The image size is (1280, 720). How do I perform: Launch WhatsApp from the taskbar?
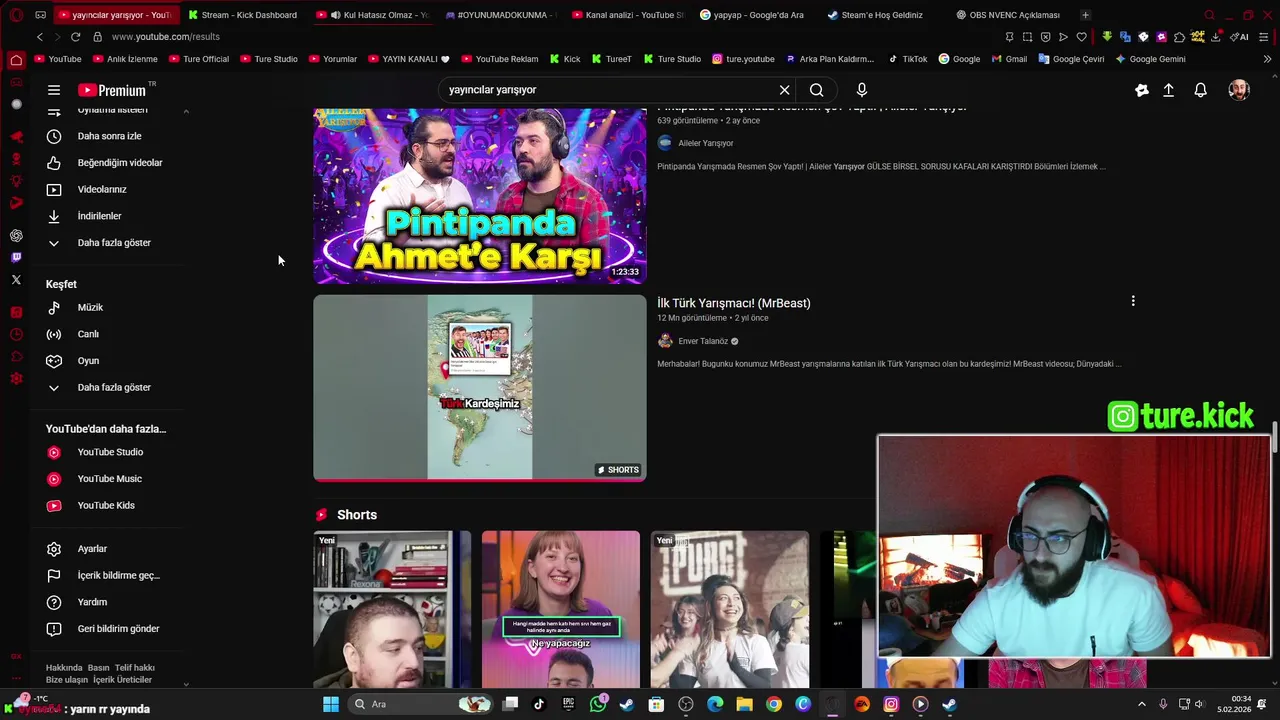(598, 704)
